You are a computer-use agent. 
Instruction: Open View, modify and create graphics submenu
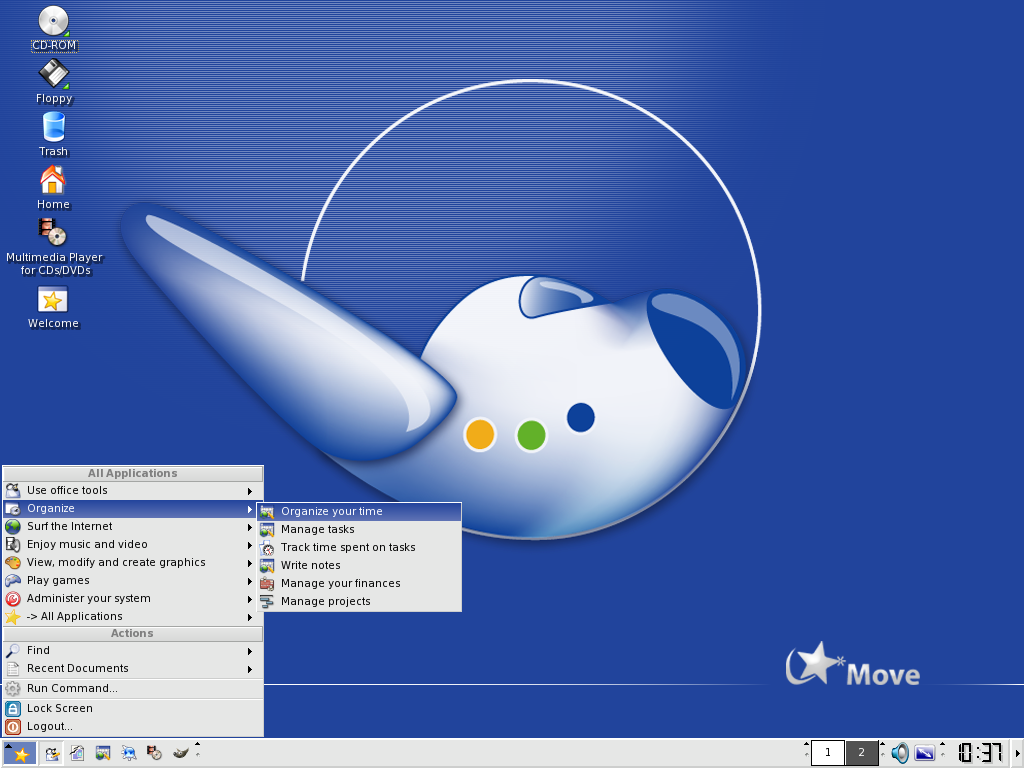click(133, 562)
